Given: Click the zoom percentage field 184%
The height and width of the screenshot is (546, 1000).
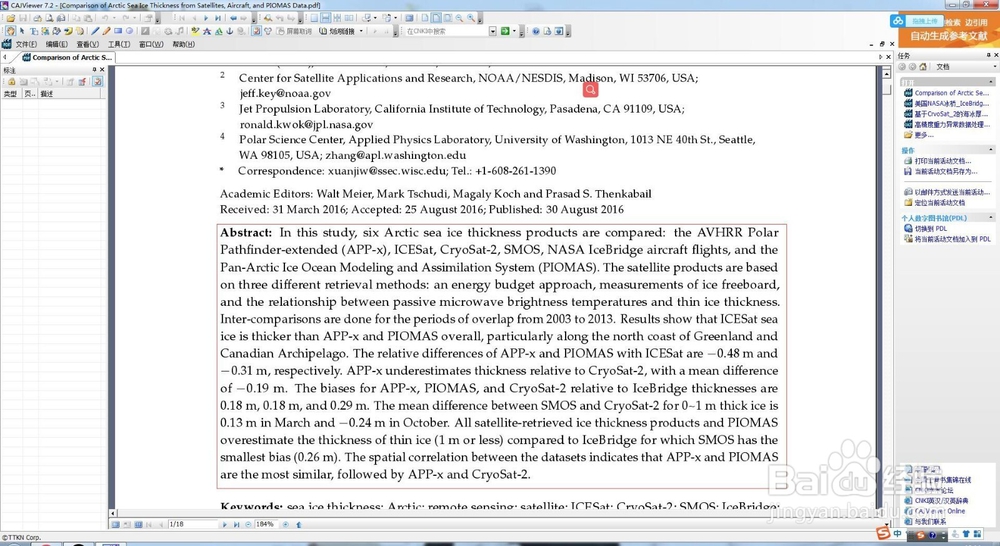Looking at the screenshot, I should 266,524.
